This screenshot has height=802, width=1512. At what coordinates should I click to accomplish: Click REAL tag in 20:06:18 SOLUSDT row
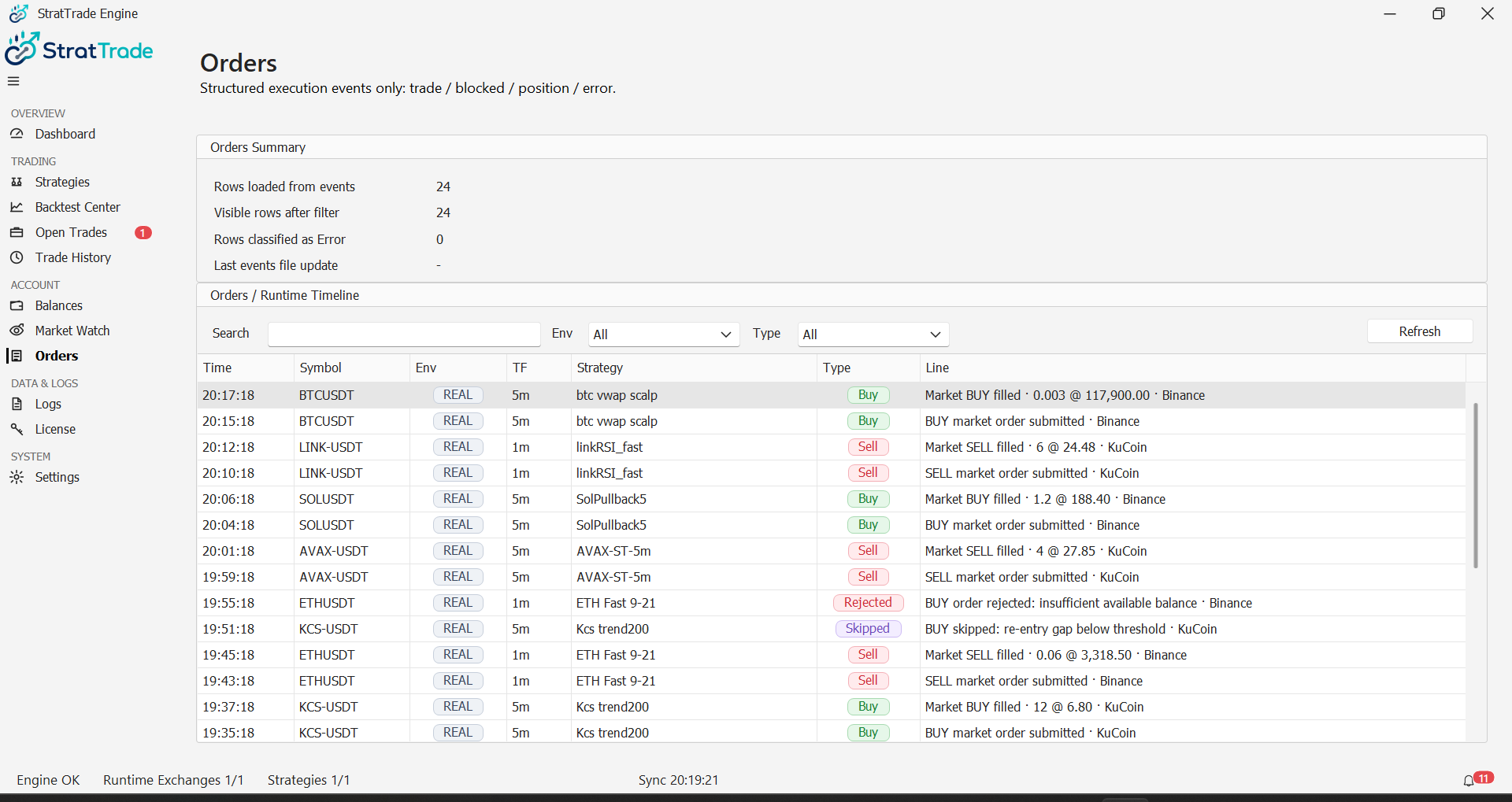pyautogui.click(x=458, y=499)
